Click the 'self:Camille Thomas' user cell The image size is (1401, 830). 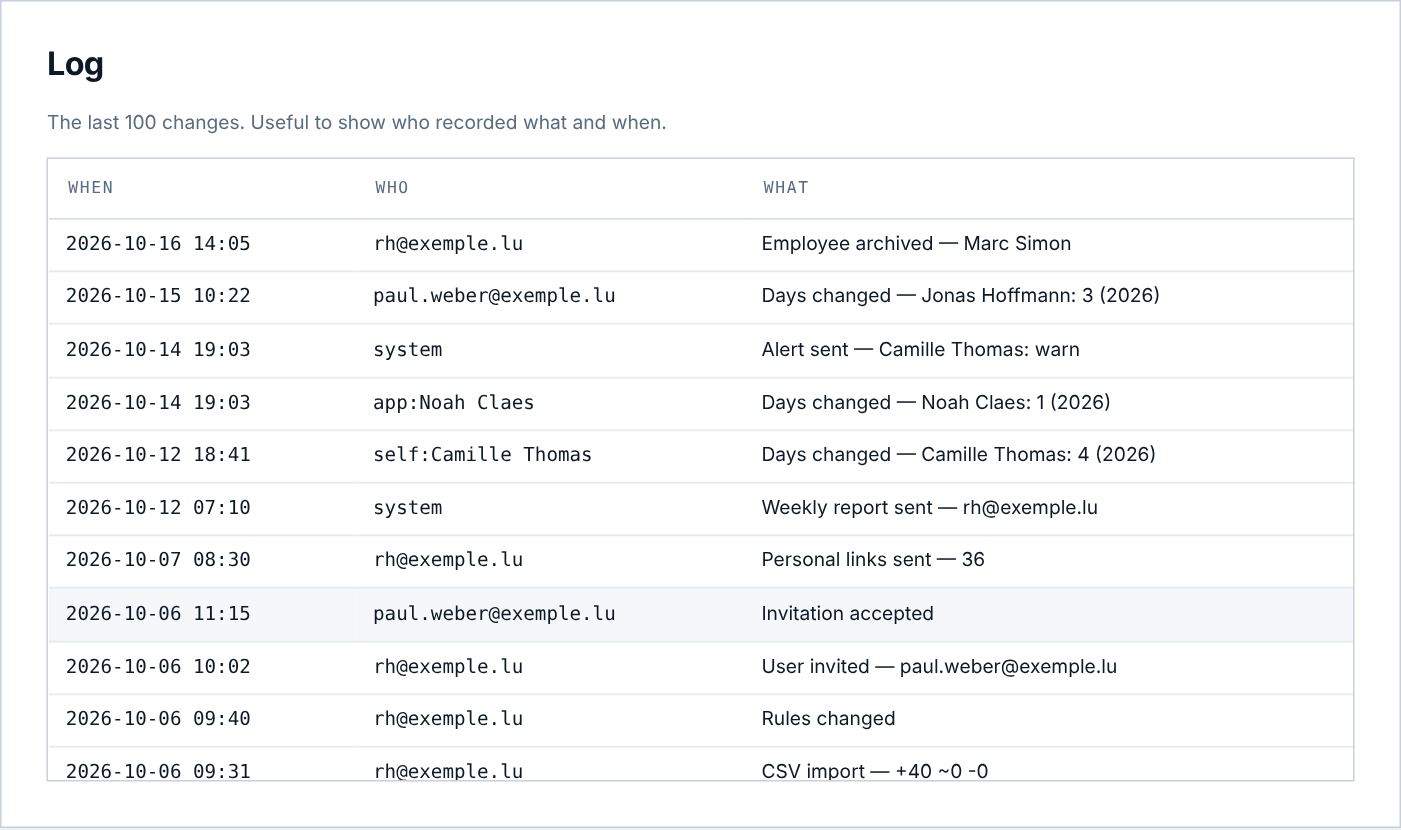pos(483,455)
